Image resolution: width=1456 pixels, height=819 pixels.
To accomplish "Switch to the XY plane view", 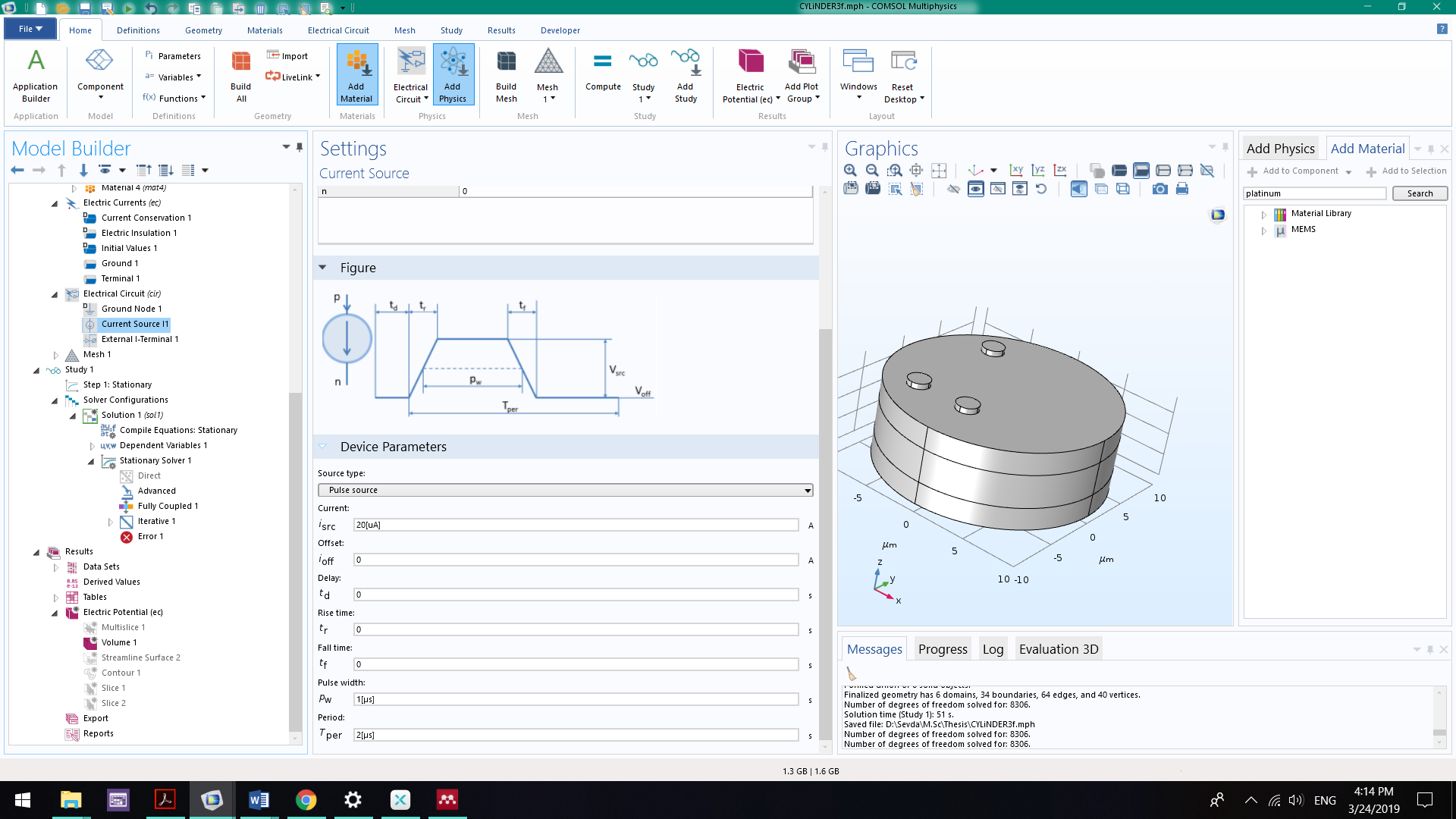I will click(1016, 171).
